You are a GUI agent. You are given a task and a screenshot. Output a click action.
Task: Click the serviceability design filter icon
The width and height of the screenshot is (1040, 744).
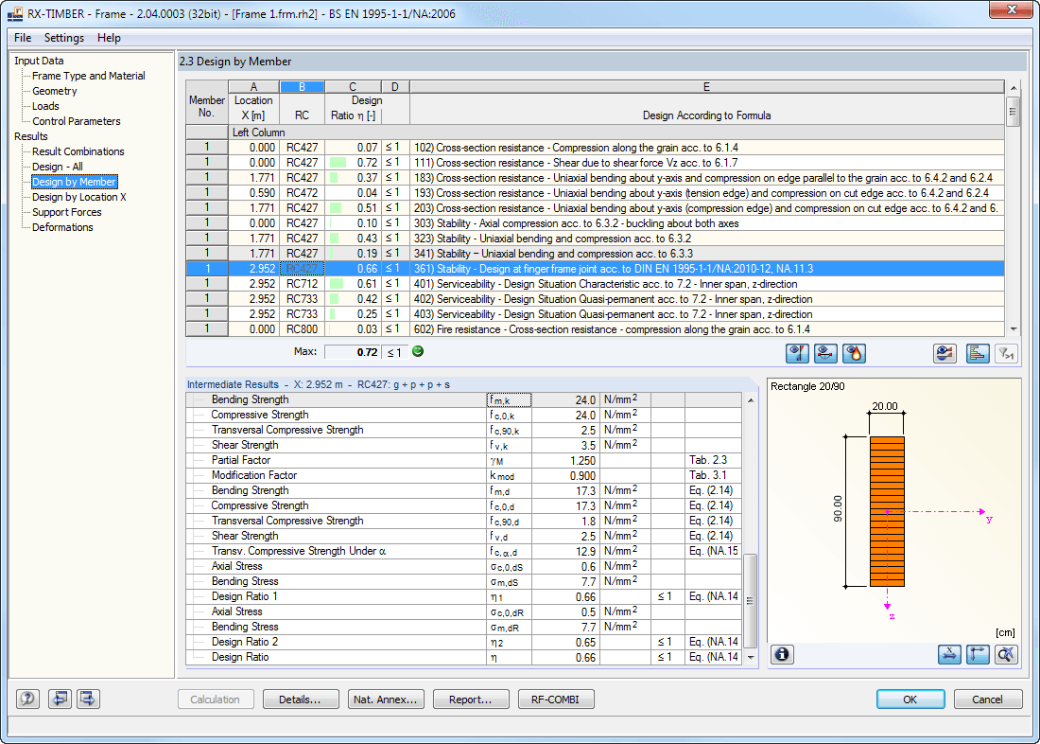[826, 353]
